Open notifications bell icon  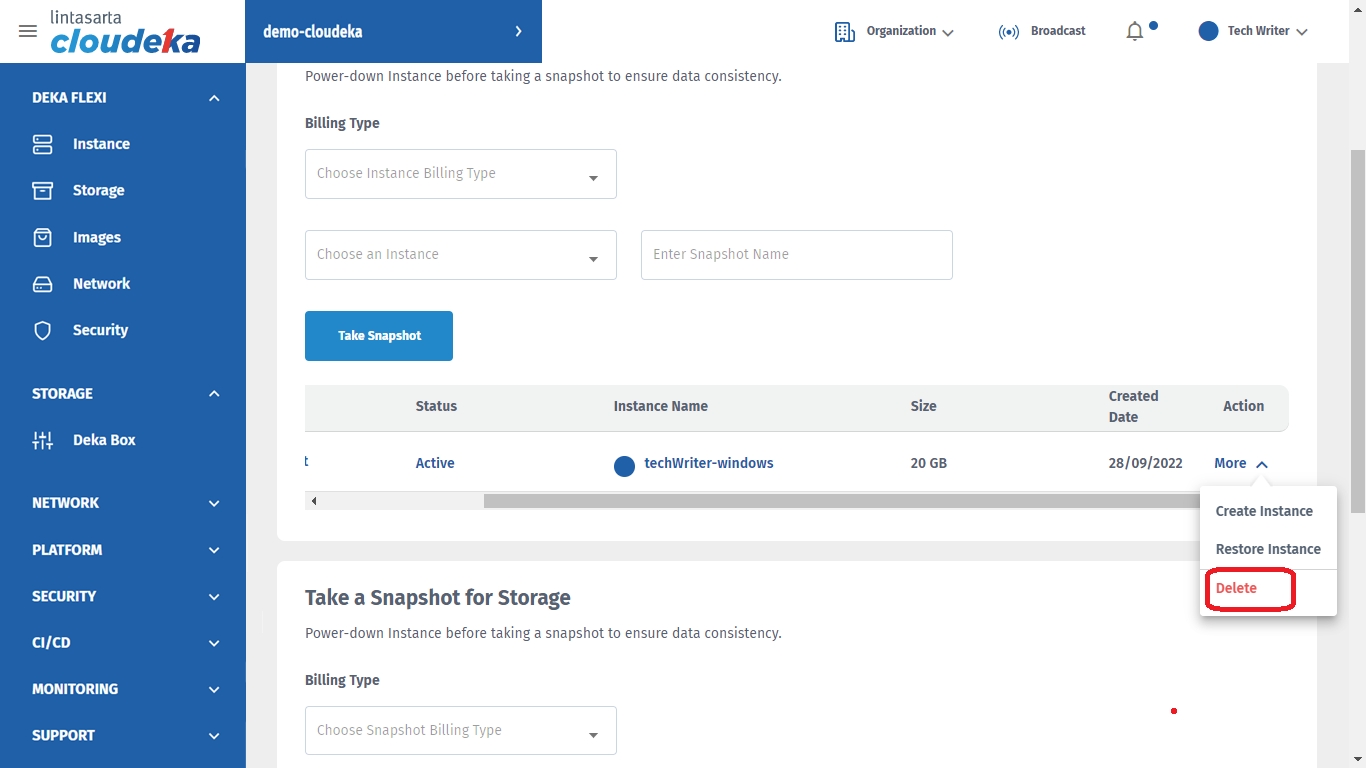click(x=1135, y=32)
